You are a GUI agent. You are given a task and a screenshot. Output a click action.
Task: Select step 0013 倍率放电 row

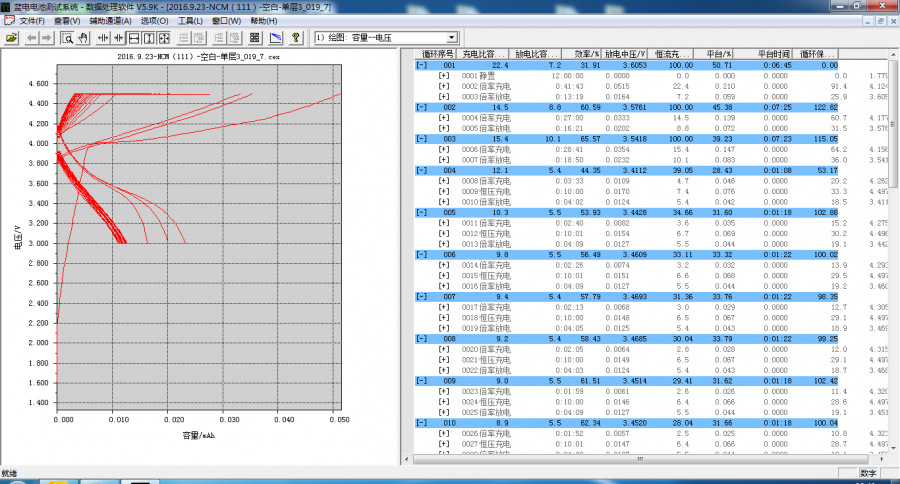pyautogui.click(x=651, y=244)
